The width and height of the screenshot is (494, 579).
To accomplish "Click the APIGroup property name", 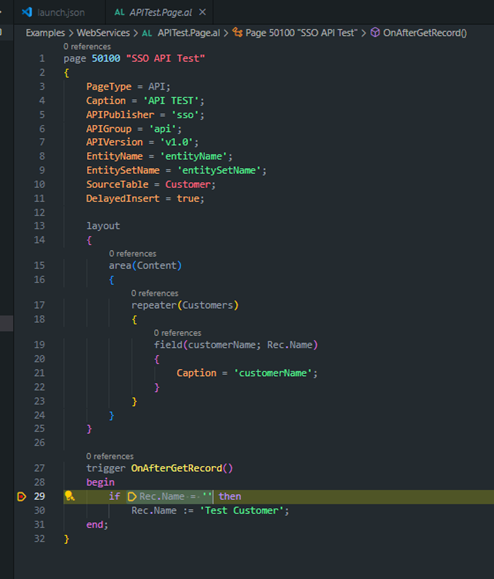I will click(109, 129).
